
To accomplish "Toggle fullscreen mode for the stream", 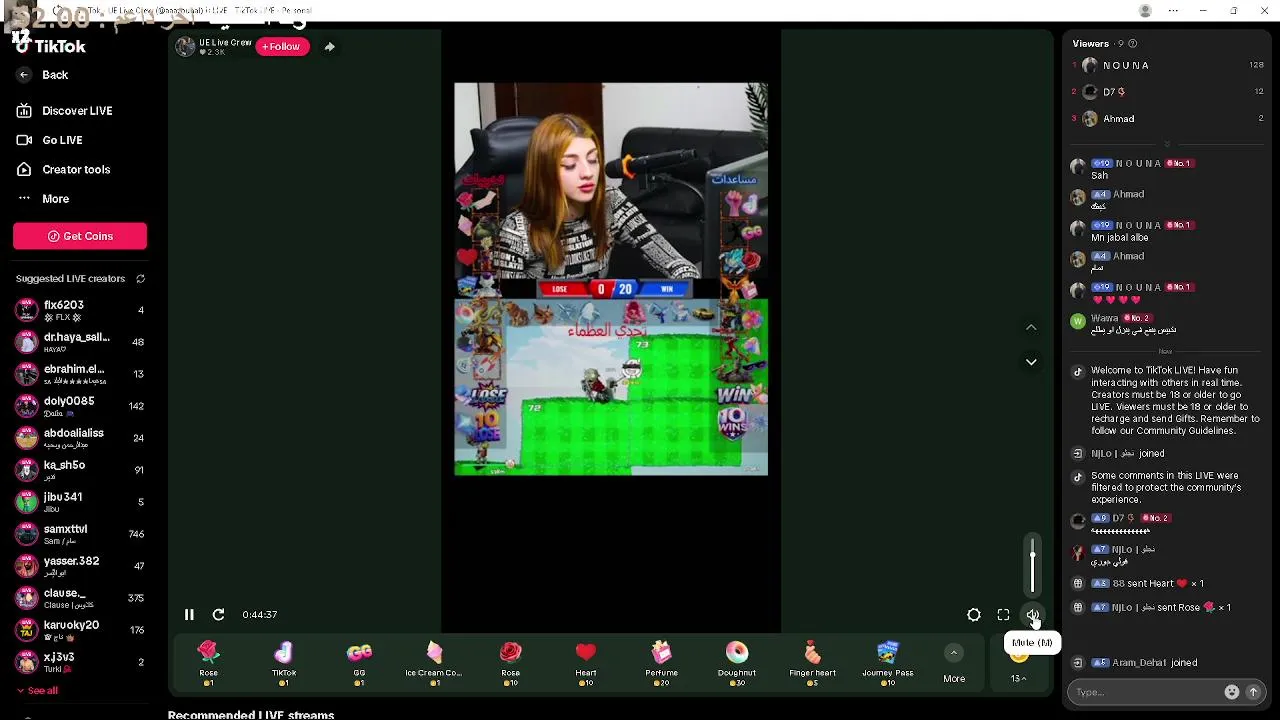I will point(1003,615).
